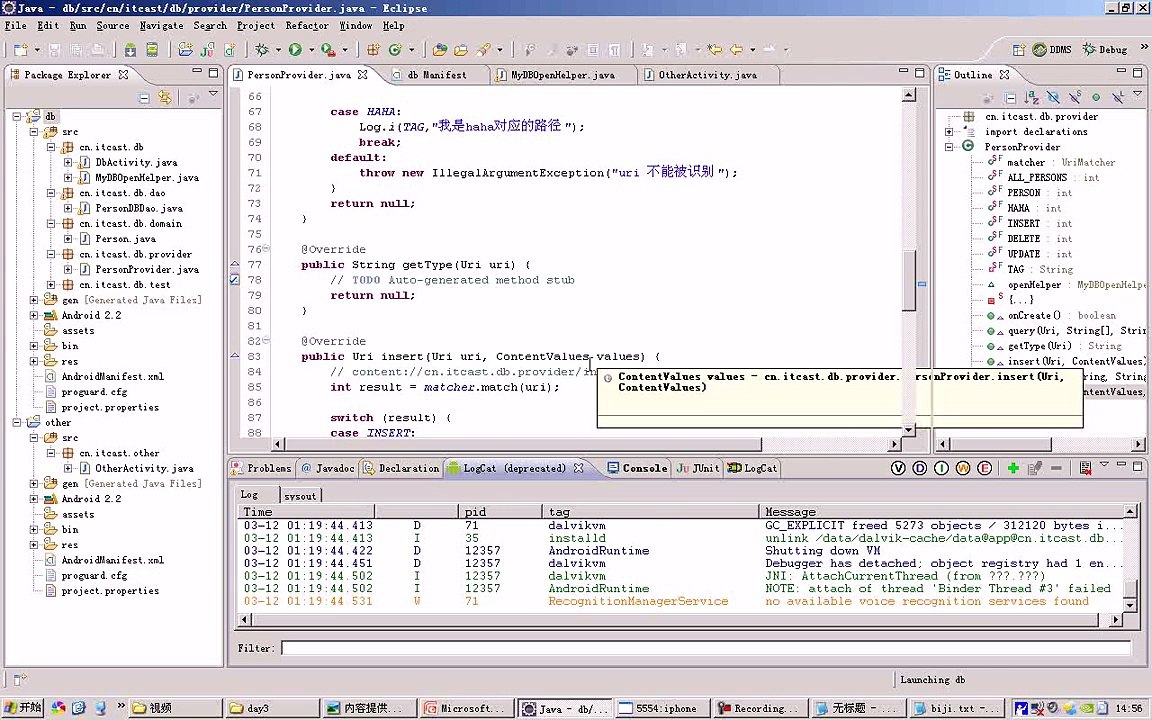Toggle the Error (E) log level filter

coord(985,468)
